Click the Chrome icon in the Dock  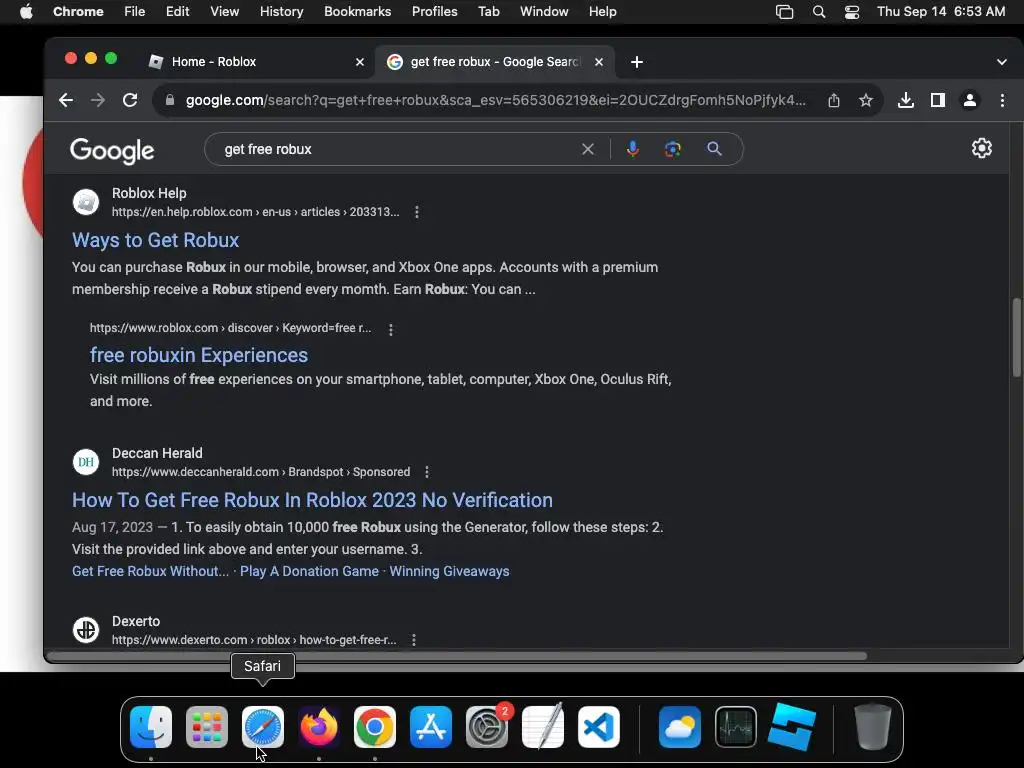375,727
